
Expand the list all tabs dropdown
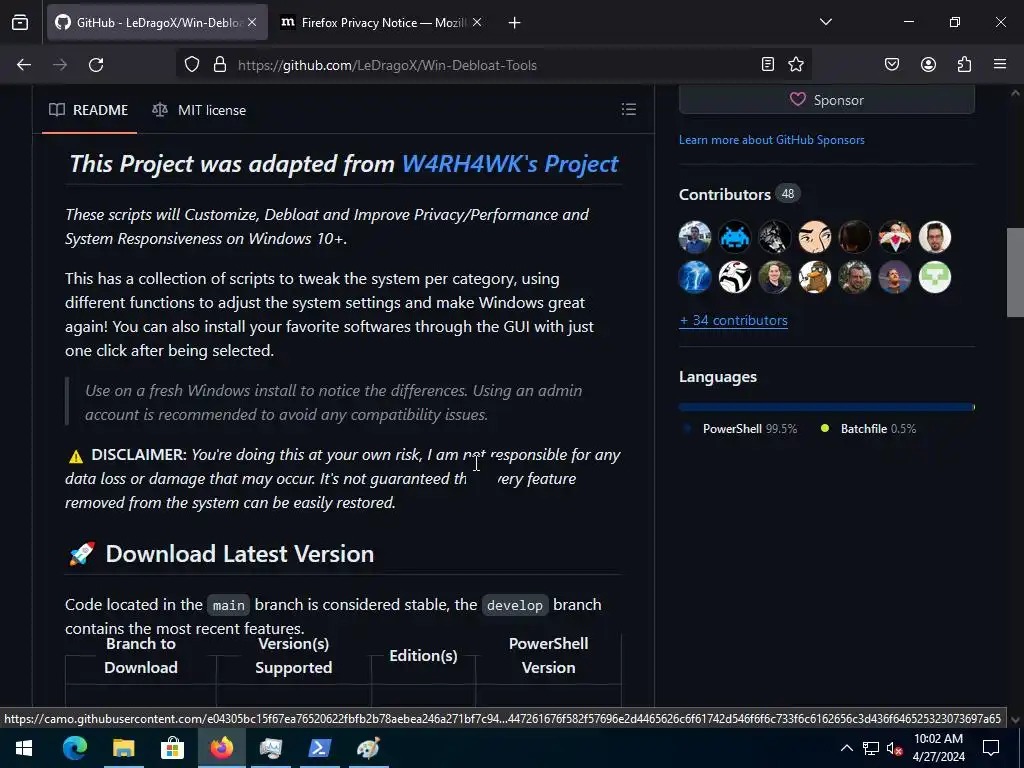pyautogui.click(x=825, y=22)
